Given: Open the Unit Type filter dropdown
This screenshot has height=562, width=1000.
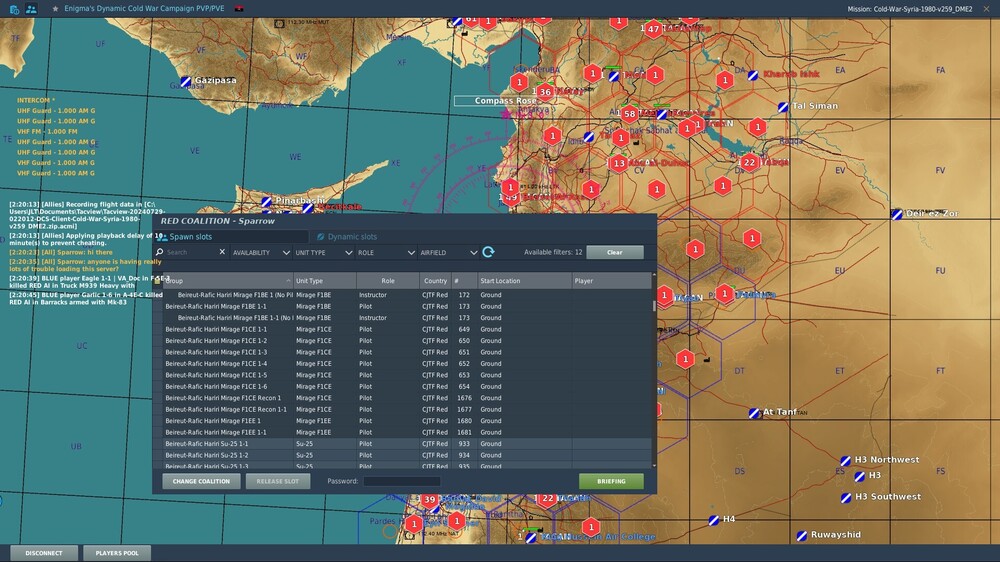Looking at the screenshot, I should (x=321, y=253).
